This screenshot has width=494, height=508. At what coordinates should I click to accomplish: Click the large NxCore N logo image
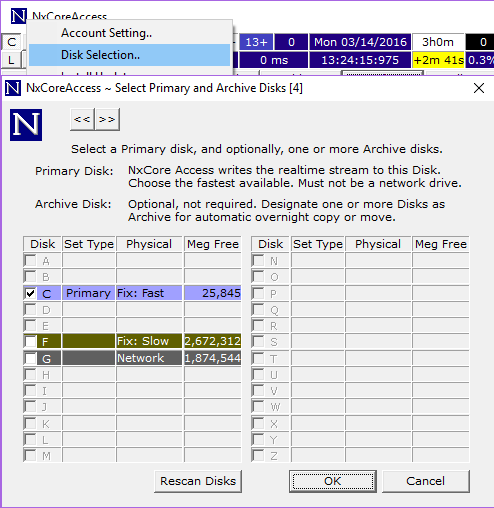pyautogui.click(x=26, y=125)
